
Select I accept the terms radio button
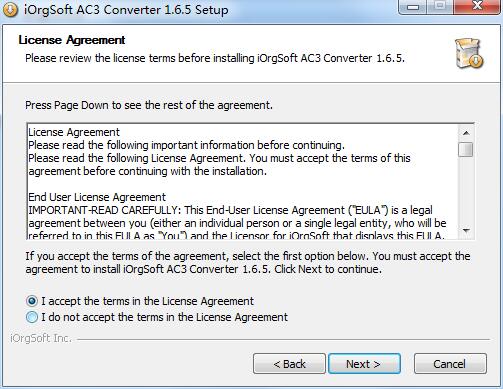pos(32,301)
